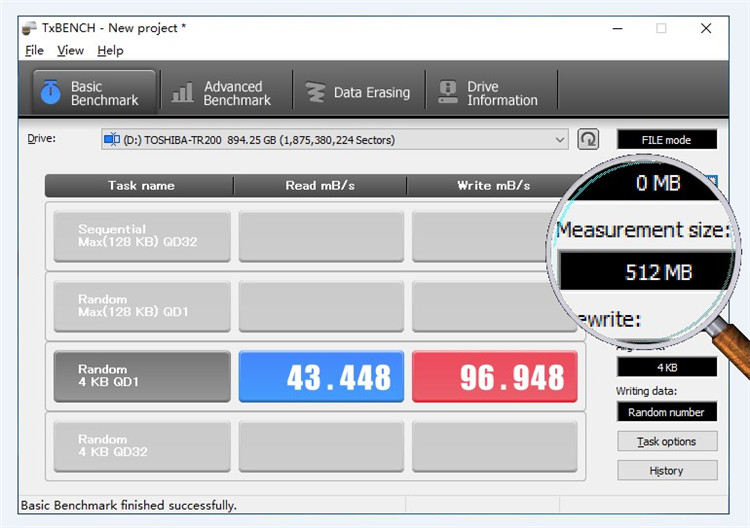750x528 pixels.
Task: Click the TxBENCH app icon in title bar
Action: click(29, 28)
